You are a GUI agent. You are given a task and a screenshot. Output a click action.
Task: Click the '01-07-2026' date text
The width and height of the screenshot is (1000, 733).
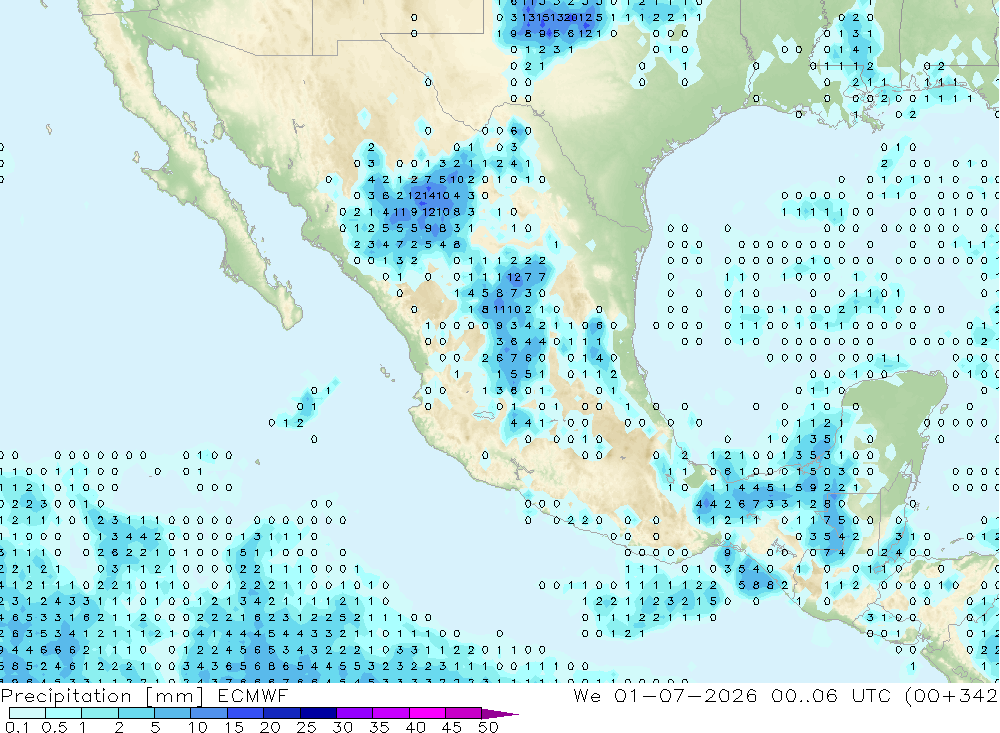tap(686, 695)
